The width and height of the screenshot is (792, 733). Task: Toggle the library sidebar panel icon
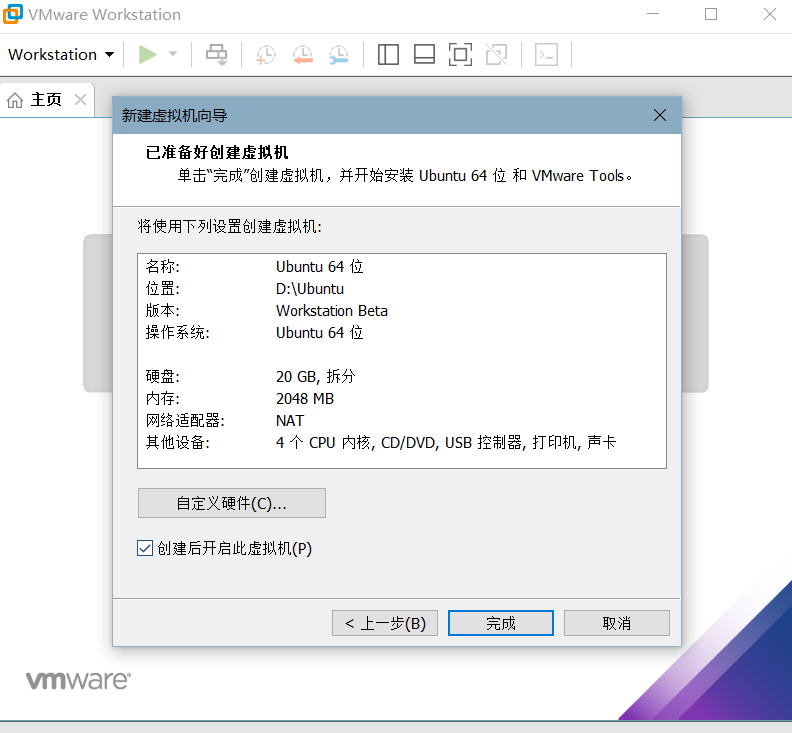coord(388,55)
